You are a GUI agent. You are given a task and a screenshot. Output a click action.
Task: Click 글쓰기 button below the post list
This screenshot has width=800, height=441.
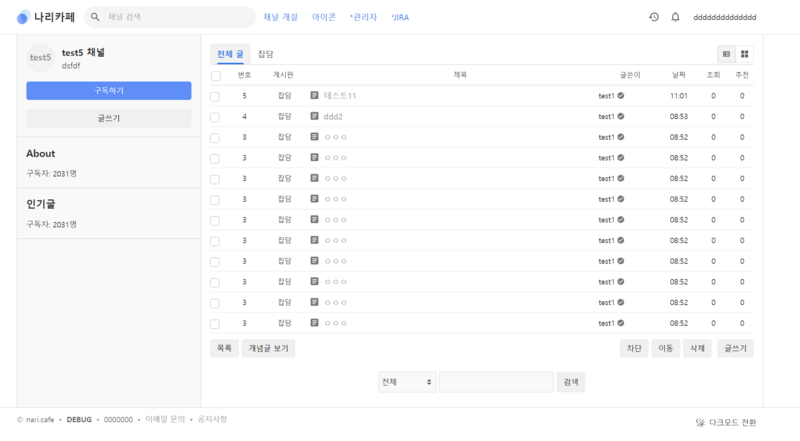pos(735,348)
